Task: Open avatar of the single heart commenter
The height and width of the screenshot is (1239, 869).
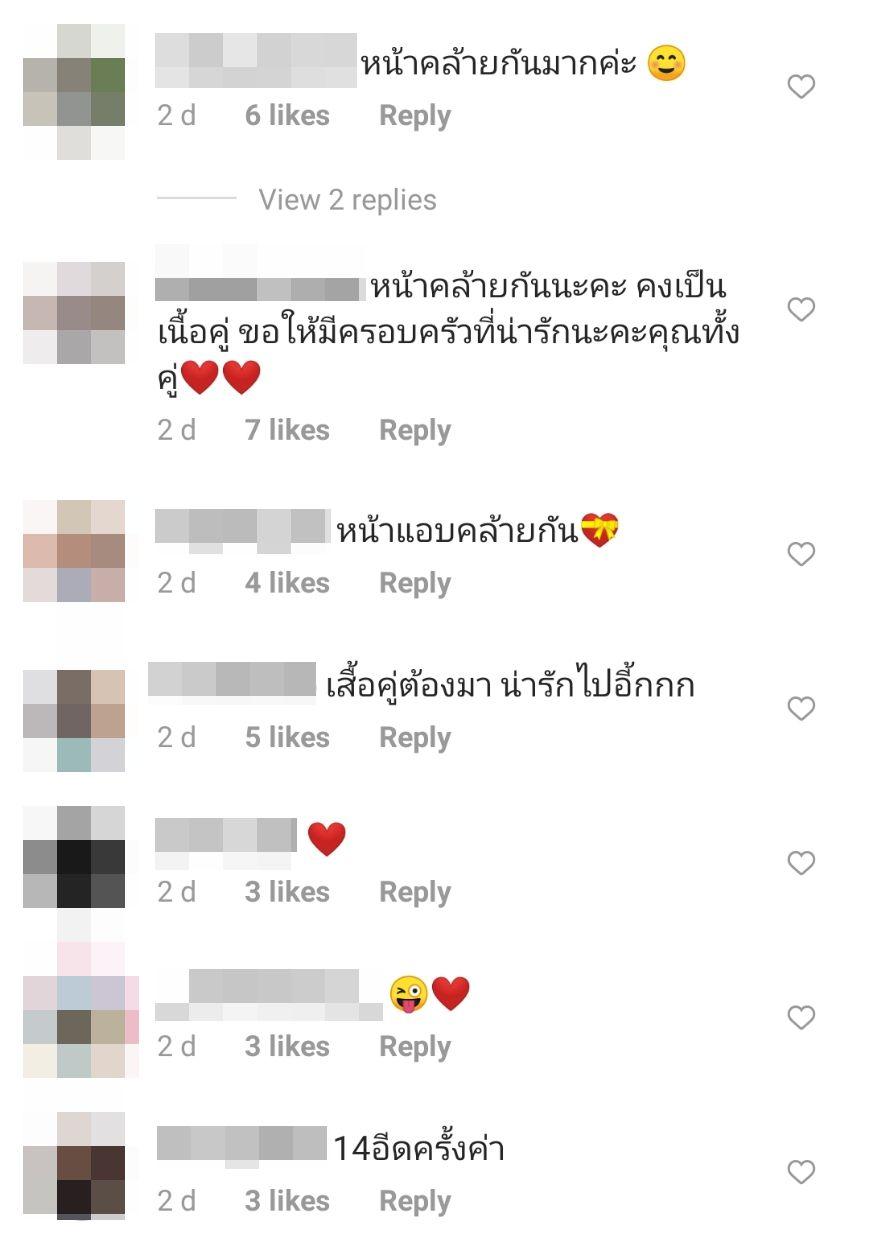Action: [x=74, y=857]
